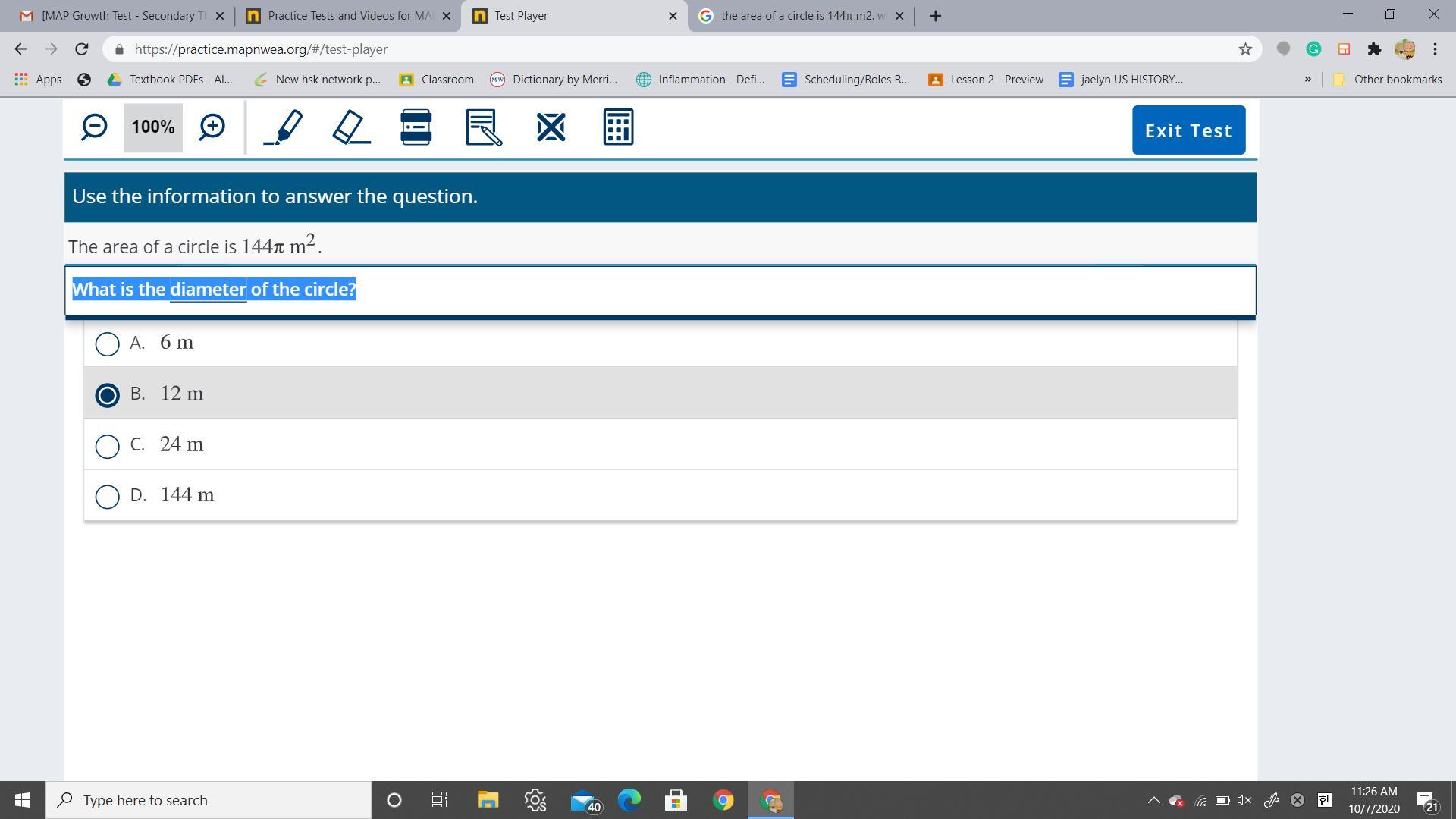Click the zoom out magnifier icon

click(94, 127)
